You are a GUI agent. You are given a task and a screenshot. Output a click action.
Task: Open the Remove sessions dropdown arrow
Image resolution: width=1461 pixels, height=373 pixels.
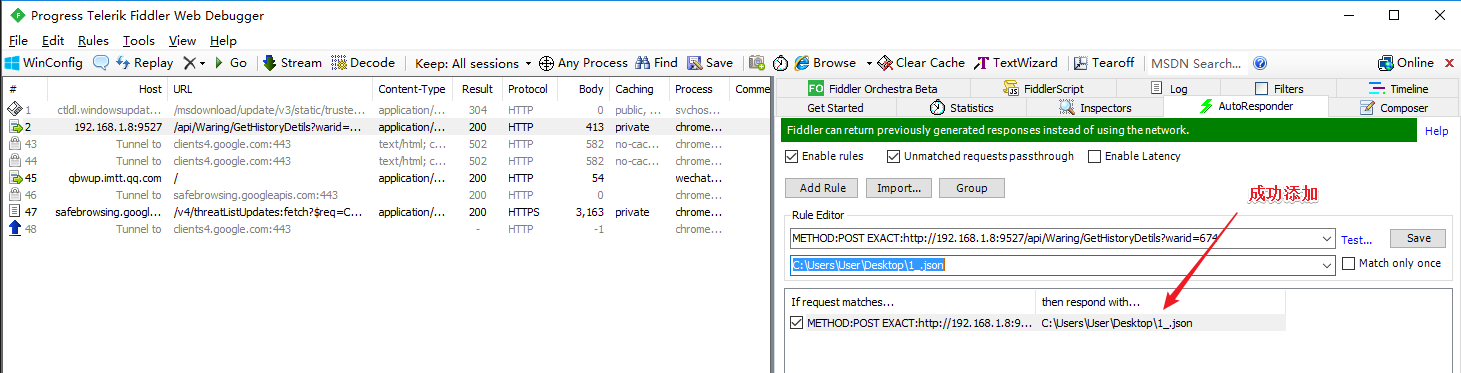[202, 63]
